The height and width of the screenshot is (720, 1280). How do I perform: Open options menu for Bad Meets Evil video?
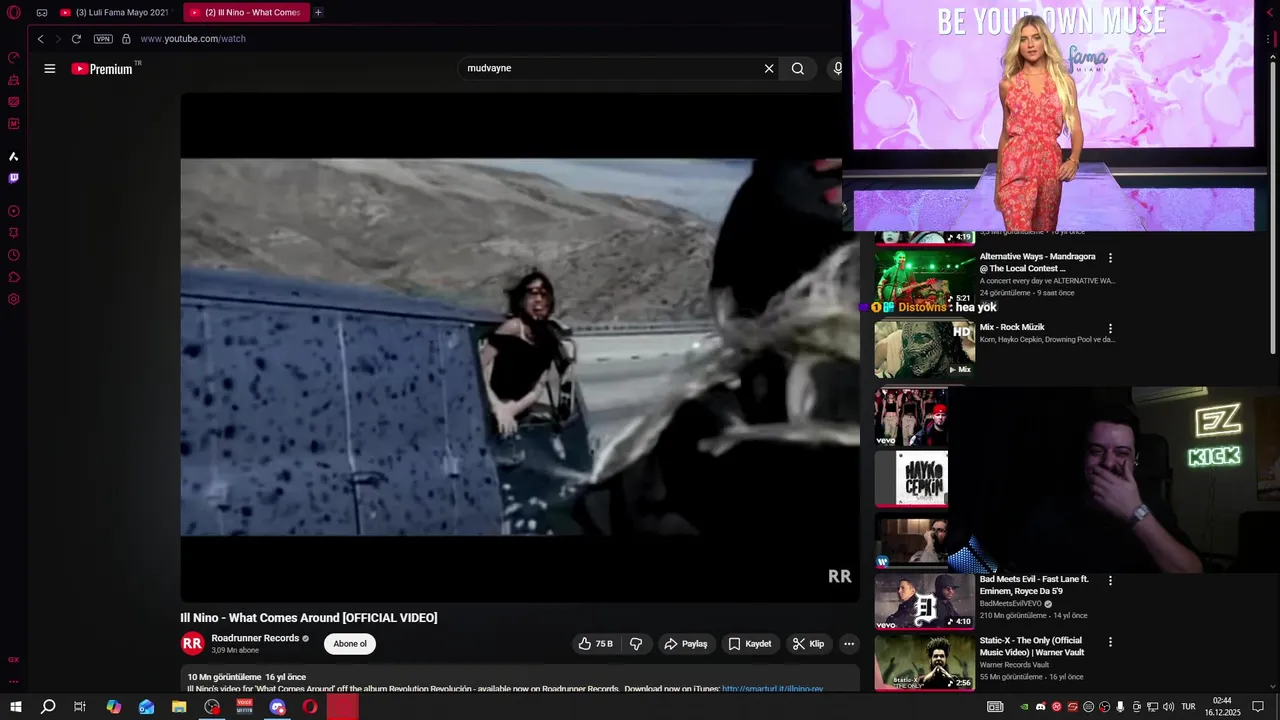coord(1110,580)
